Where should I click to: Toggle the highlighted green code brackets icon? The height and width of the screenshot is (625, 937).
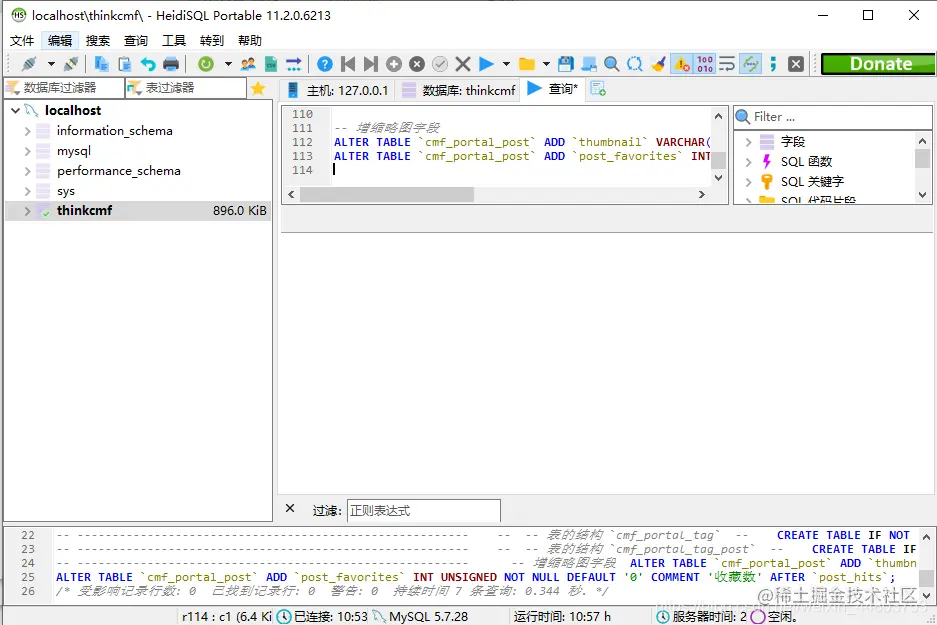(x=751, y=63)
